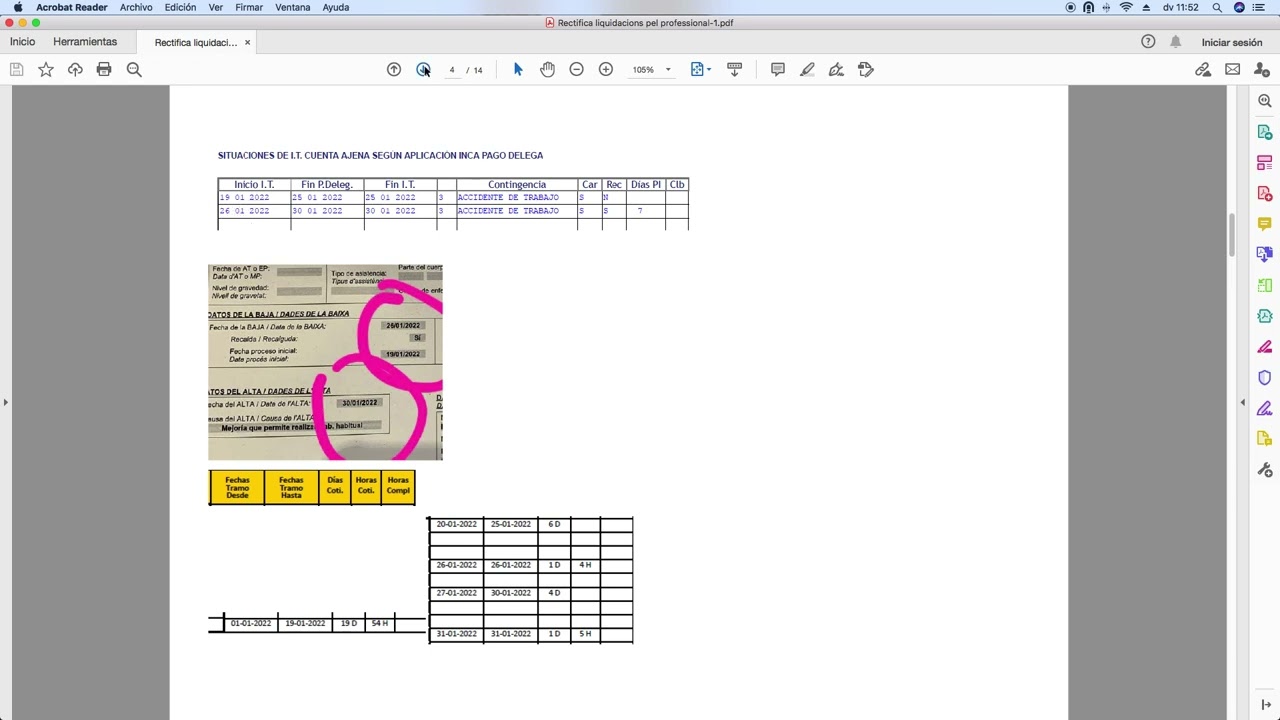This screenshot has width=1280, height=720.
Task: Open the fit page options dropdown
Action: coord(709,70)
